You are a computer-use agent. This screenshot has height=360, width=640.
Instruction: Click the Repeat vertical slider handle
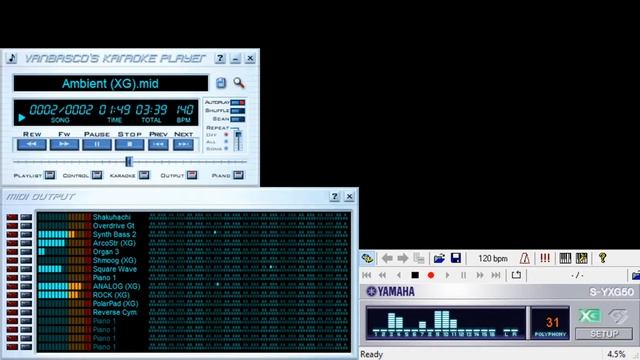238,134
